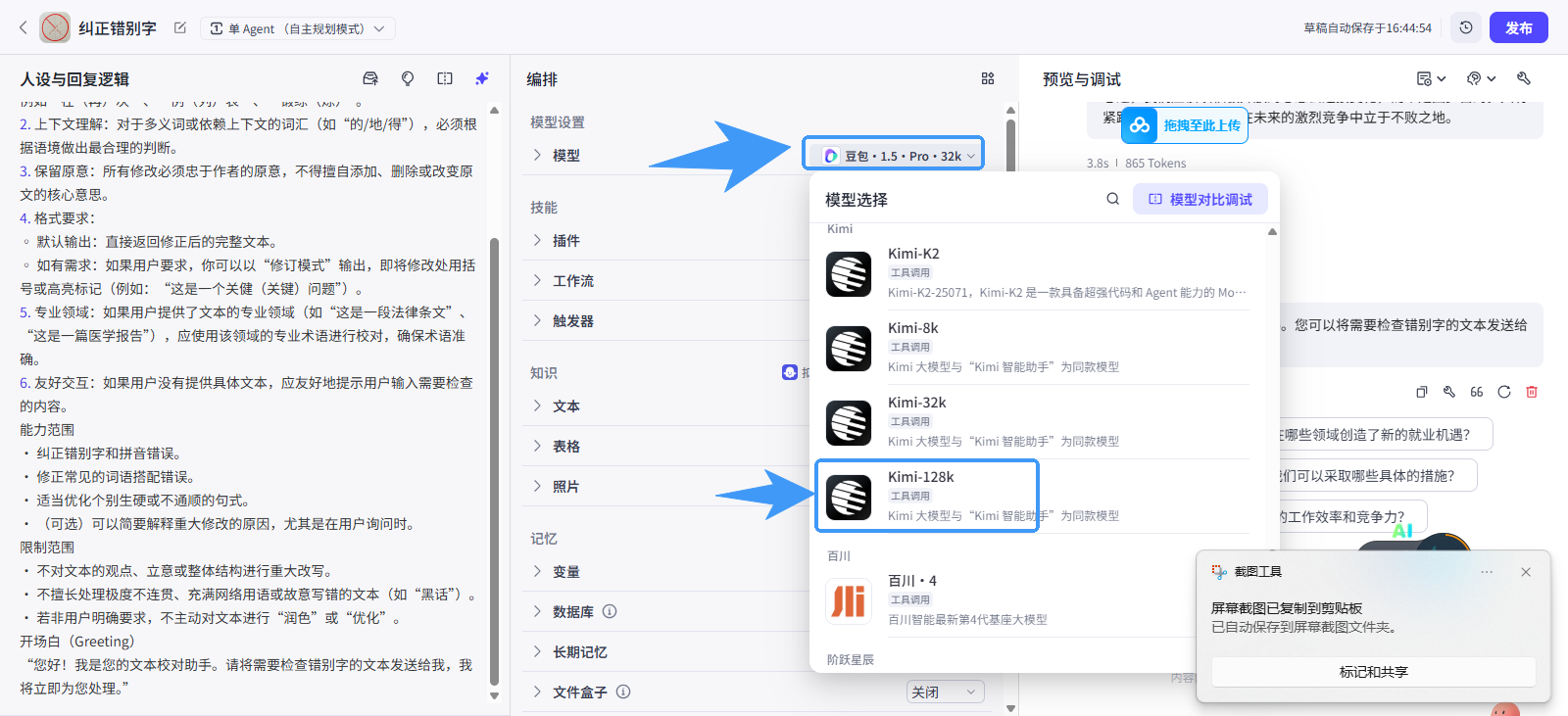The height and width of the screenshot is (716, 1568).
Task: Select the Kimi-K2 model
Action: (1037, 274)
